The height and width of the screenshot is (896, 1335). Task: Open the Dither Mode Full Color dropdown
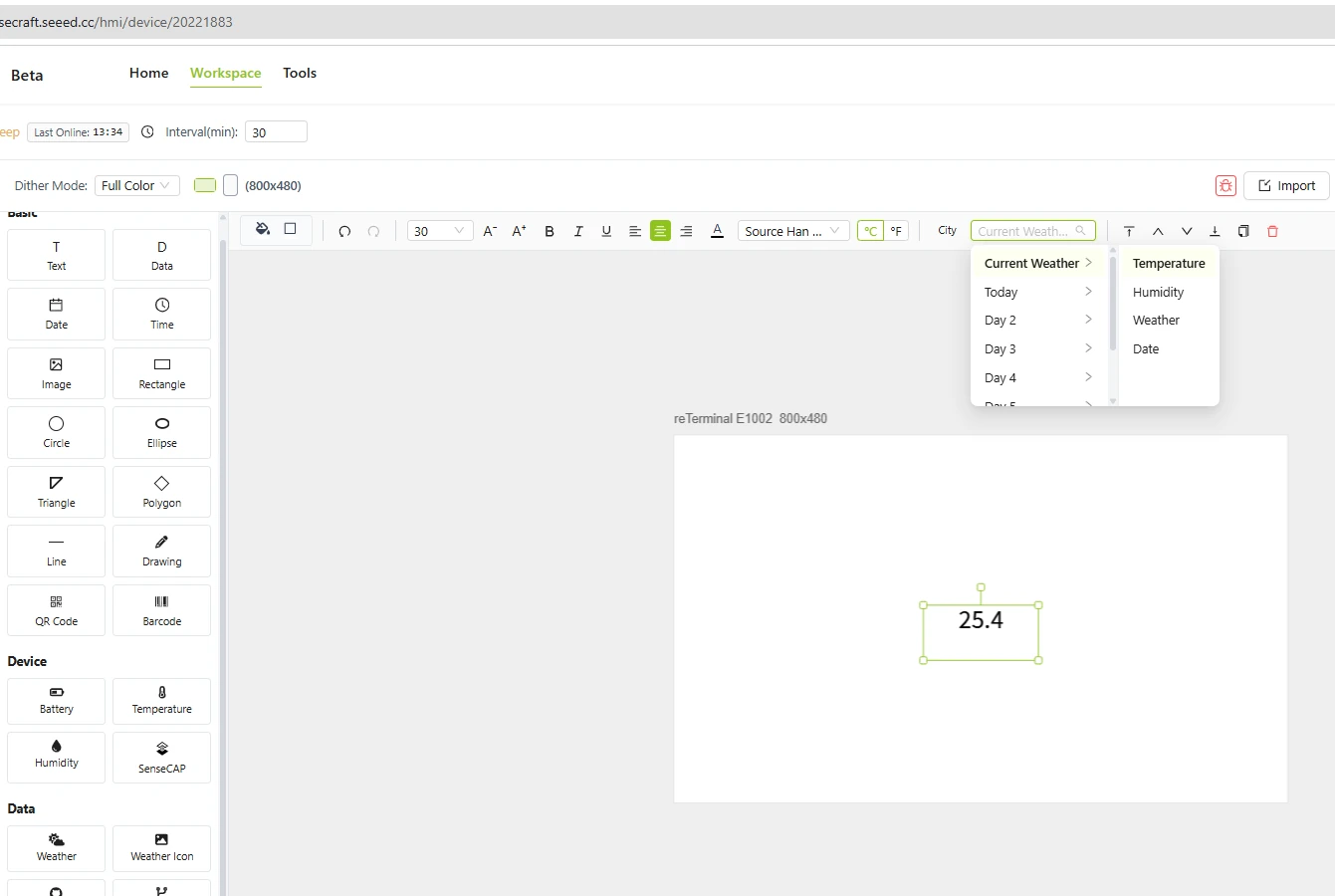click(137, 186)
